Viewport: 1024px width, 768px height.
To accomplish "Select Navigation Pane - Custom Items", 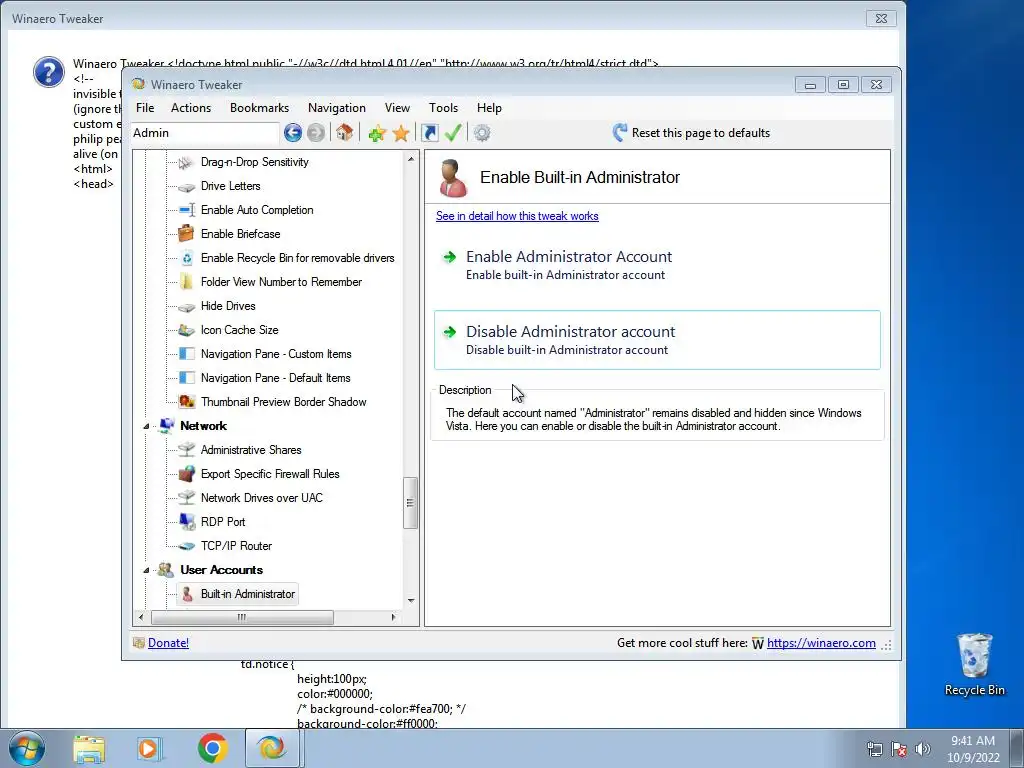I will 276,354.
